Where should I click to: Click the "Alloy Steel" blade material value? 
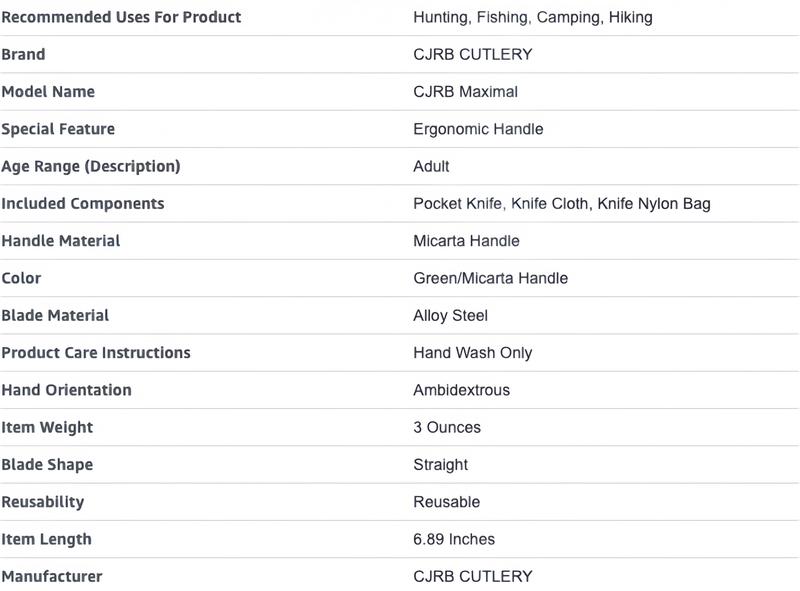[450, 315]
